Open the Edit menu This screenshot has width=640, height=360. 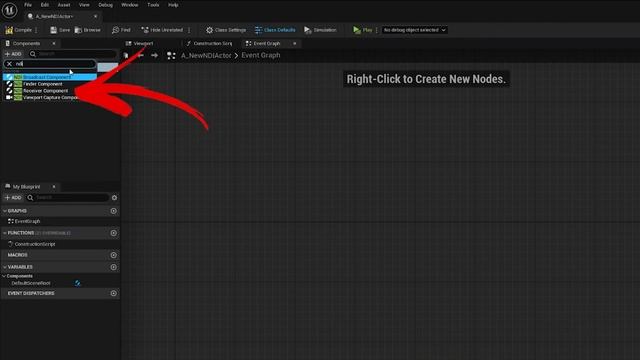[x=45, y=5]
